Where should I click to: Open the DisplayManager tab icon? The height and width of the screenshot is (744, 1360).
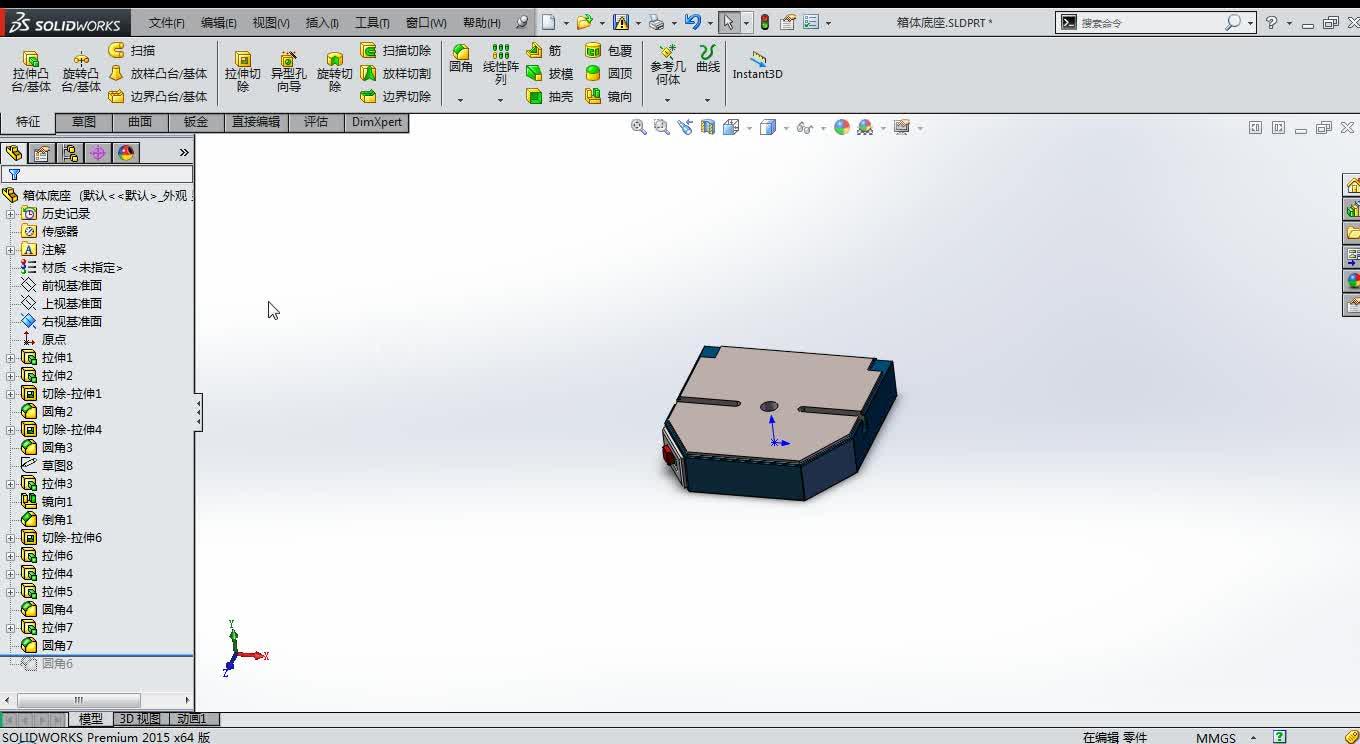click(x=125, y=153)
